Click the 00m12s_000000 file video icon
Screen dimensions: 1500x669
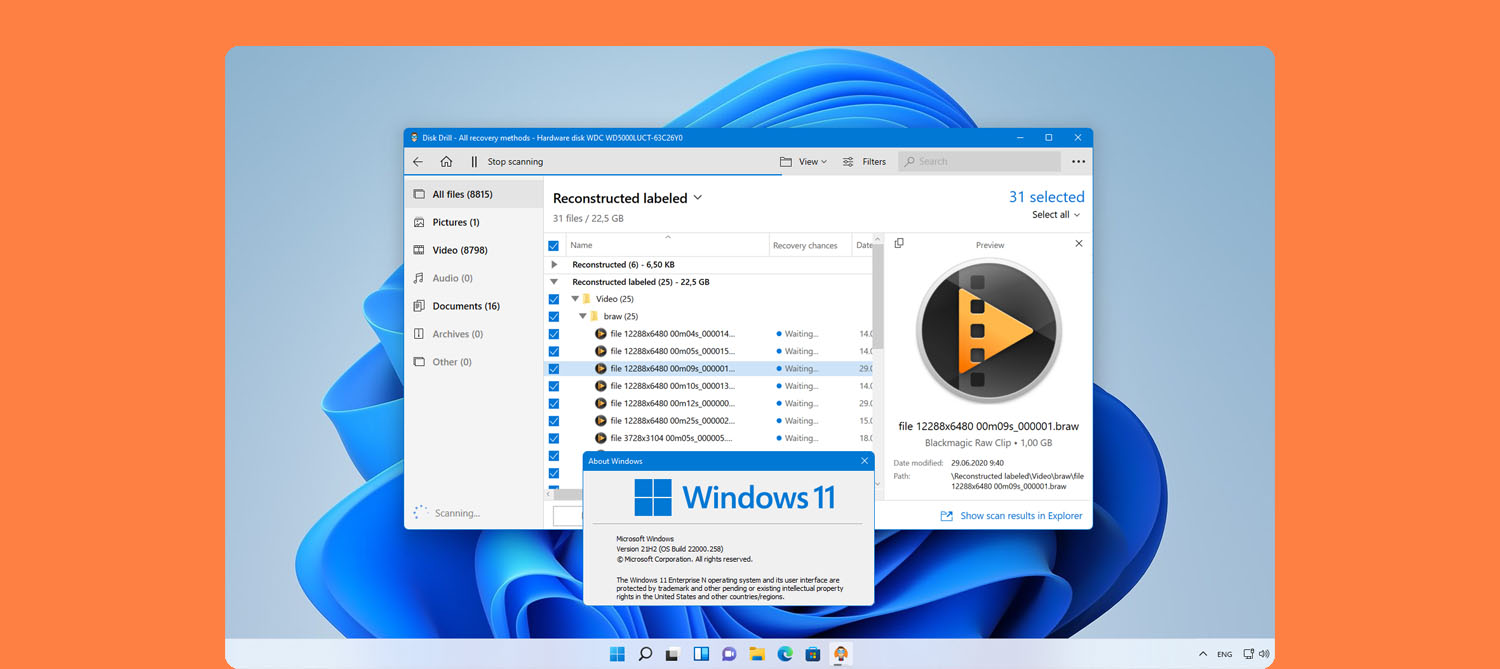(x=601, y=403)
